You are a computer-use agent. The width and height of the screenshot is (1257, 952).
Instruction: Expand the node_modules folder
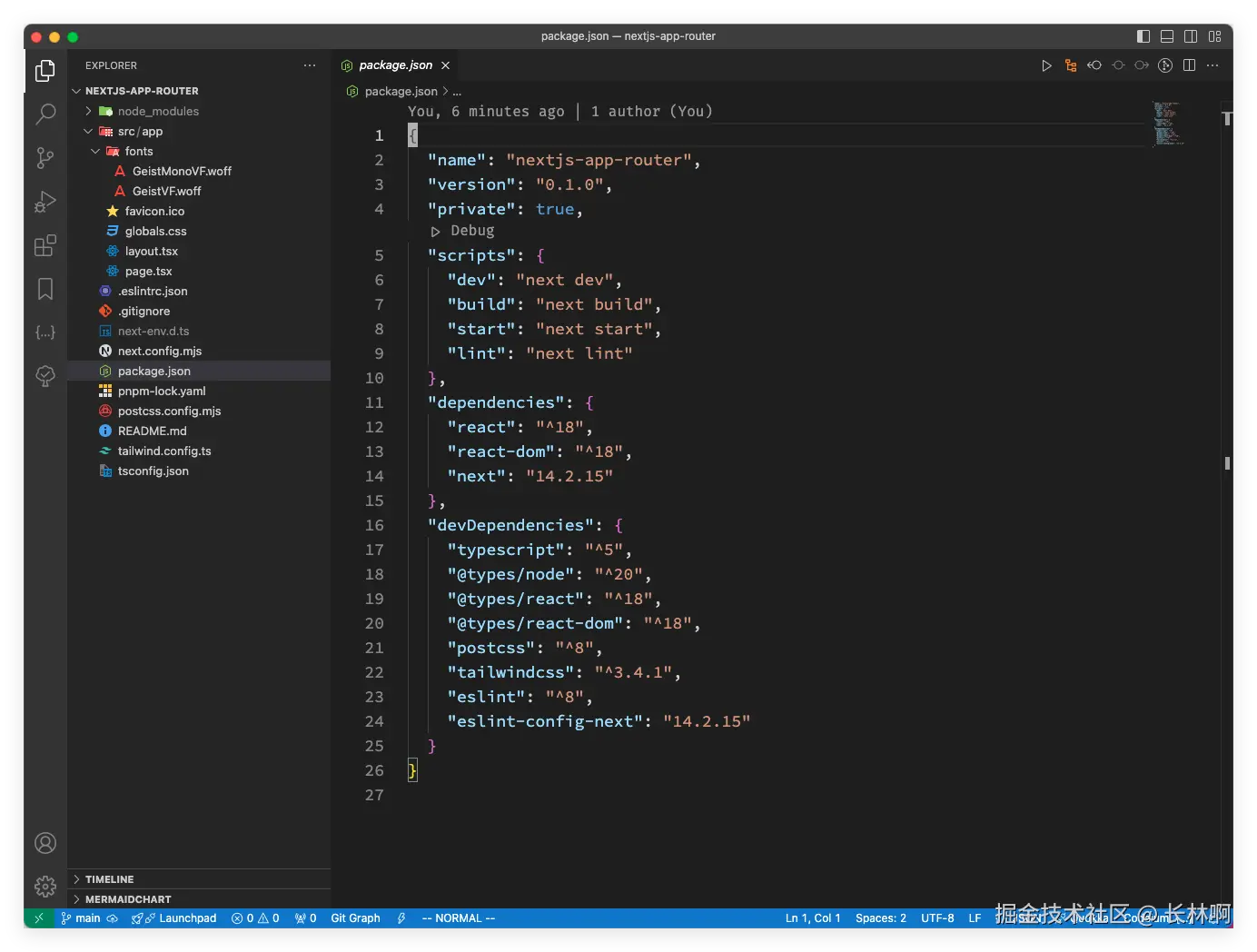tap(158, 111)
